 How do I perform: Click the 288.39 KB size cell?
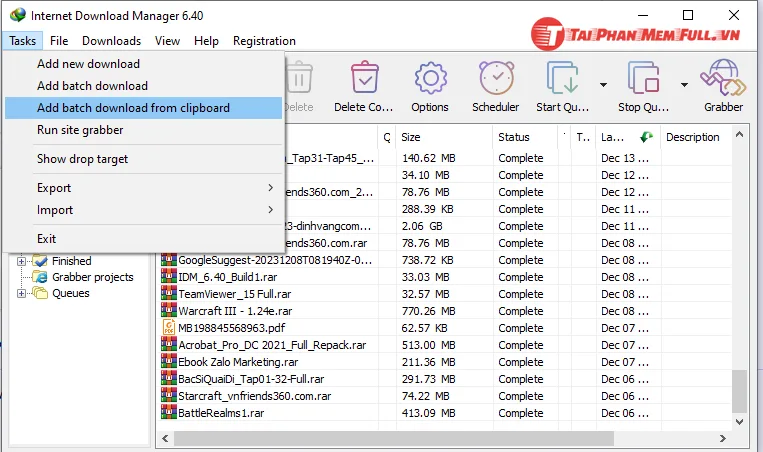click(427, 209)
